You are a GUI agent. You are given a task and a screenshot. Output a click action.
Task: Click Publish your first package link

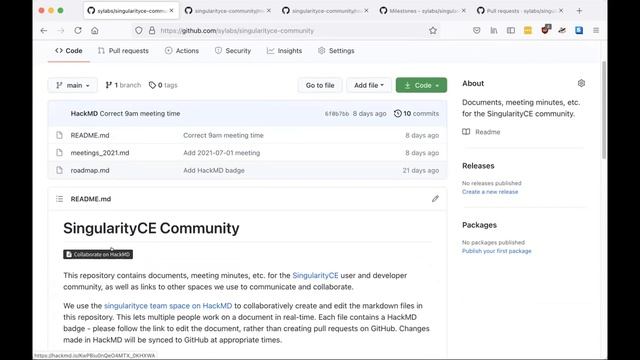click(x=497, y=251)
